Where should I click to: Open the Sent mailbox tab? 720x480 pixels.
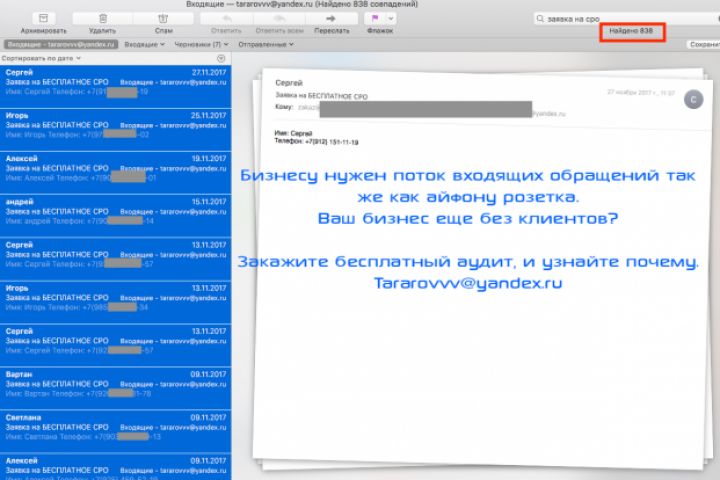click(x=266, y=45)
